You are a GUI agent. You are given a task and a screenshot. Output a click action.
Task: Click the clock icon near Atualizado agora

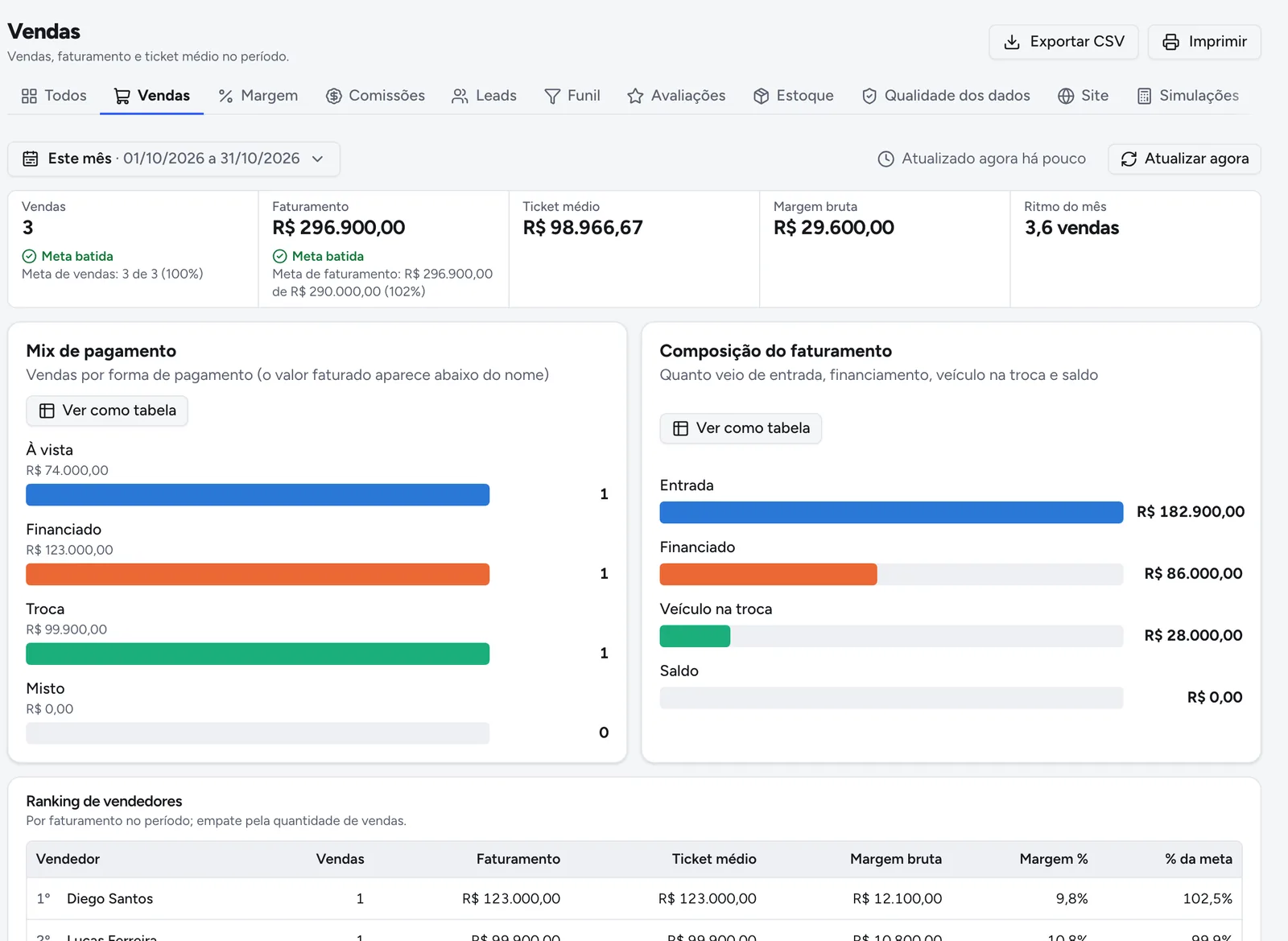[x=885, y=159]
